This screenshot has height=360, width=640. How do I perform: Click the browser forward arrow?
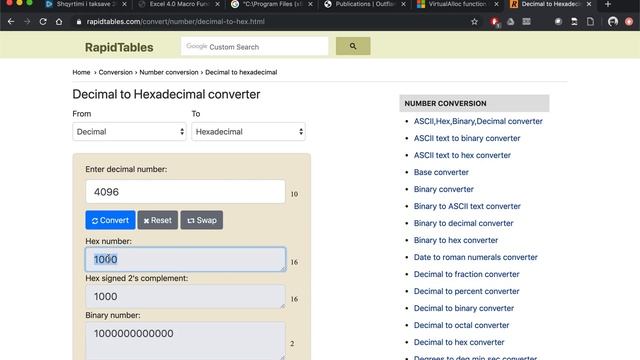click(x=27, y=22)
